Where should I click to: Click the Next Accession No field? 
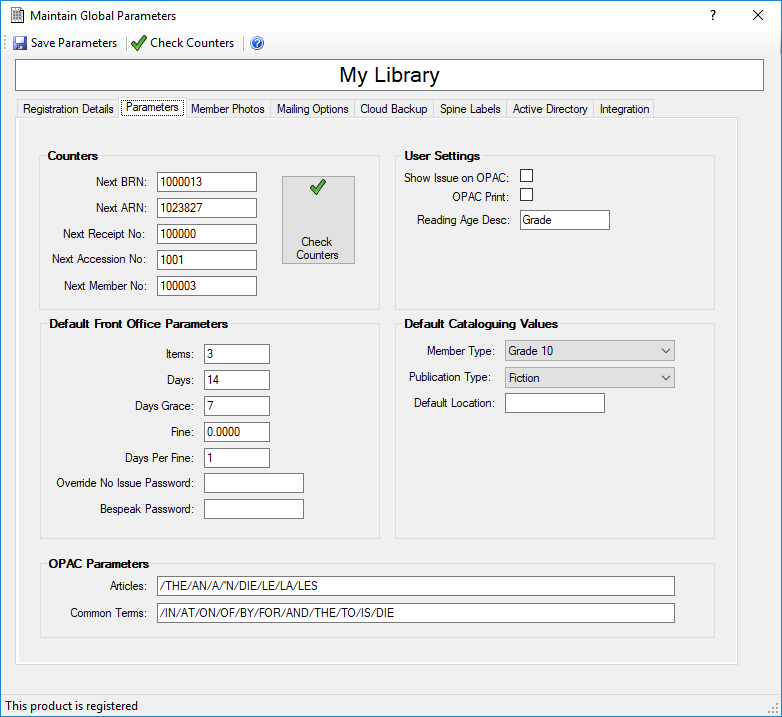click(207, 260)
